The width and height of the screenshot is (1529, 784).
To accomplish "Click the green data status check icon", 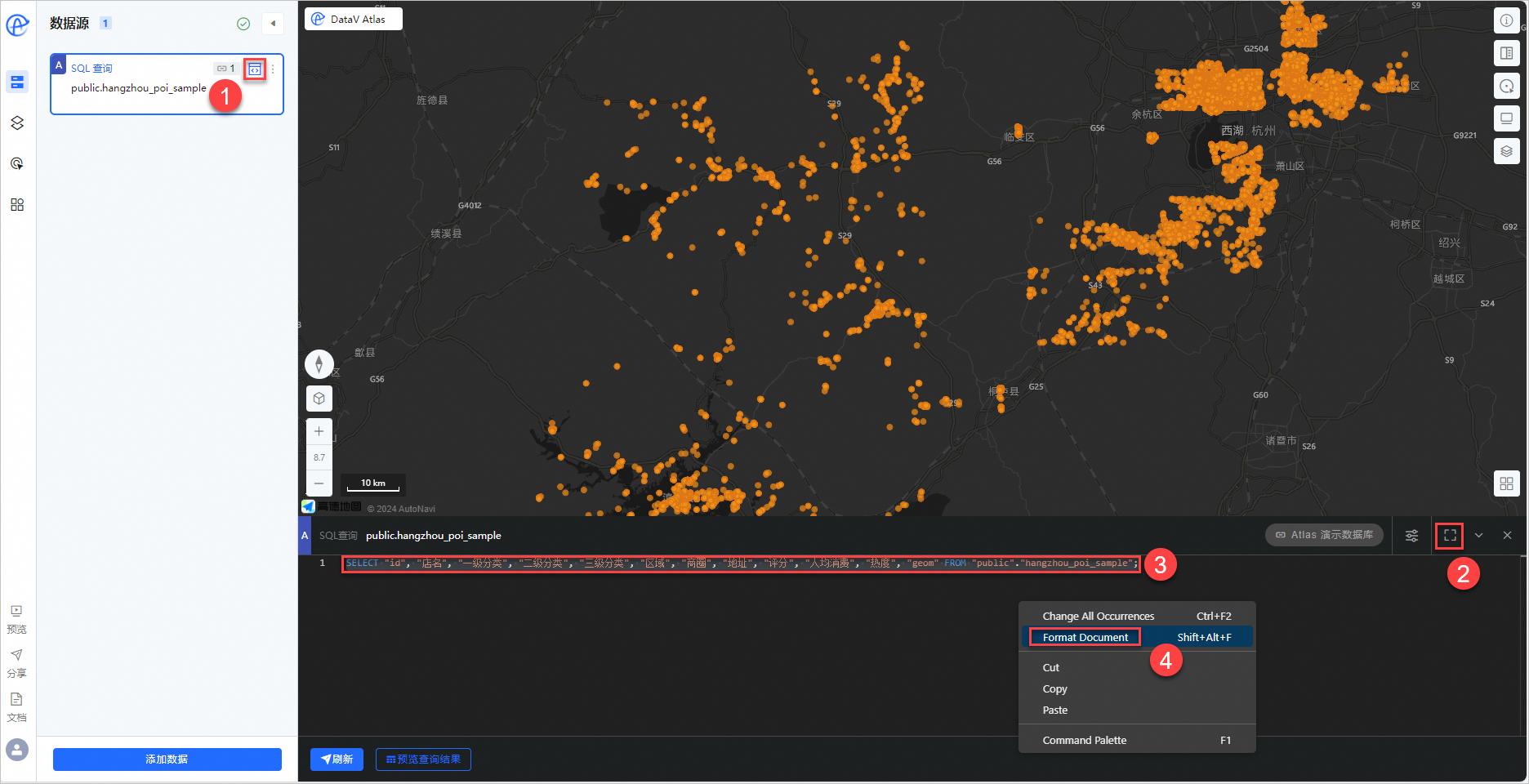I will click(x=243, y=24).
